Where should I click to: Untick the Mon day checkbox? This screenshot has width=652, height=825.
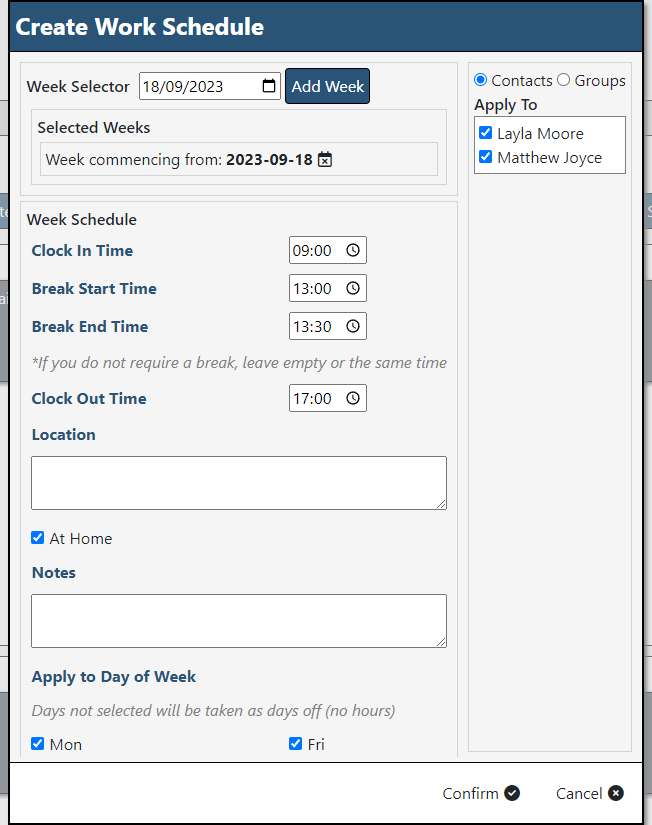[x=37, y=743]
